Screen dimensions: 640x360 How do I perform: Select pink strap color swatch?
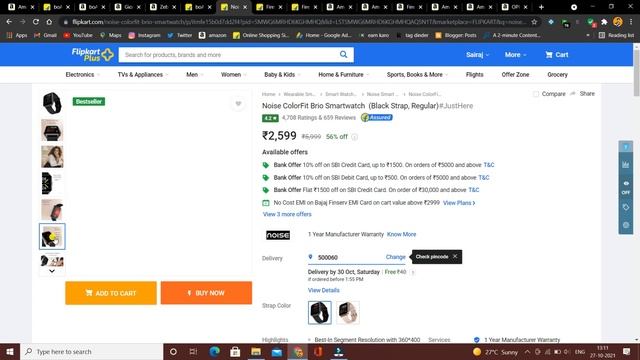pos(348,313)
